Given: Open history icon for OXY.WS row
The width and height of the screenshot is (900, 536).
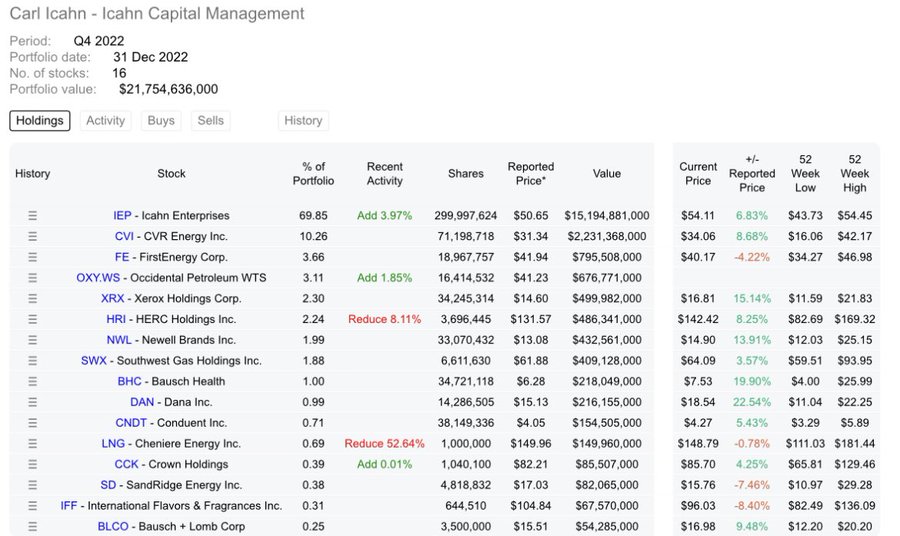Looking at the screenshot, I should point(33,278).
